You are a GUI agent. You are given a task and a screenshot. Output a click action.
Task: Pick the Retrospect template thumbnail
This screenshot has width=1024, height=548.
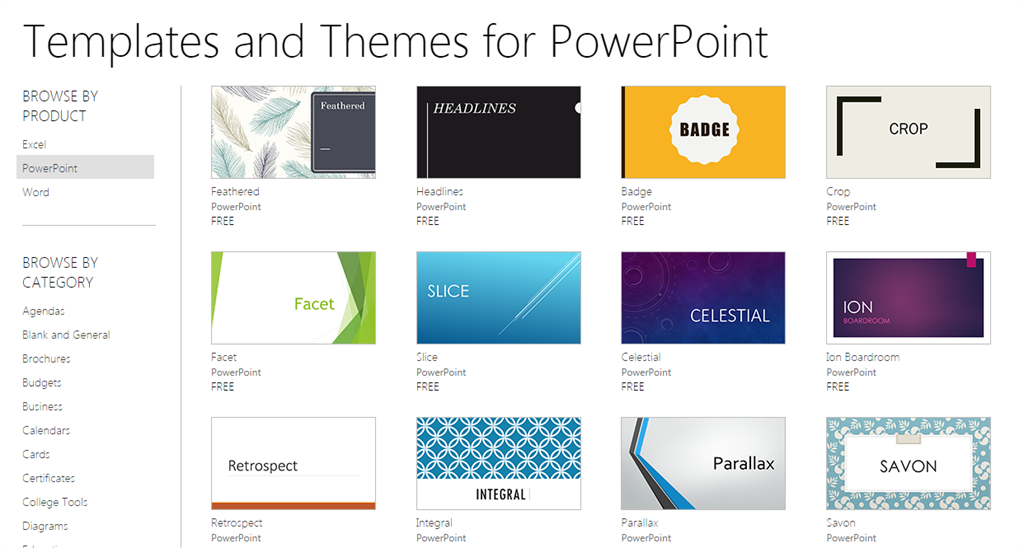coord(293,464)
